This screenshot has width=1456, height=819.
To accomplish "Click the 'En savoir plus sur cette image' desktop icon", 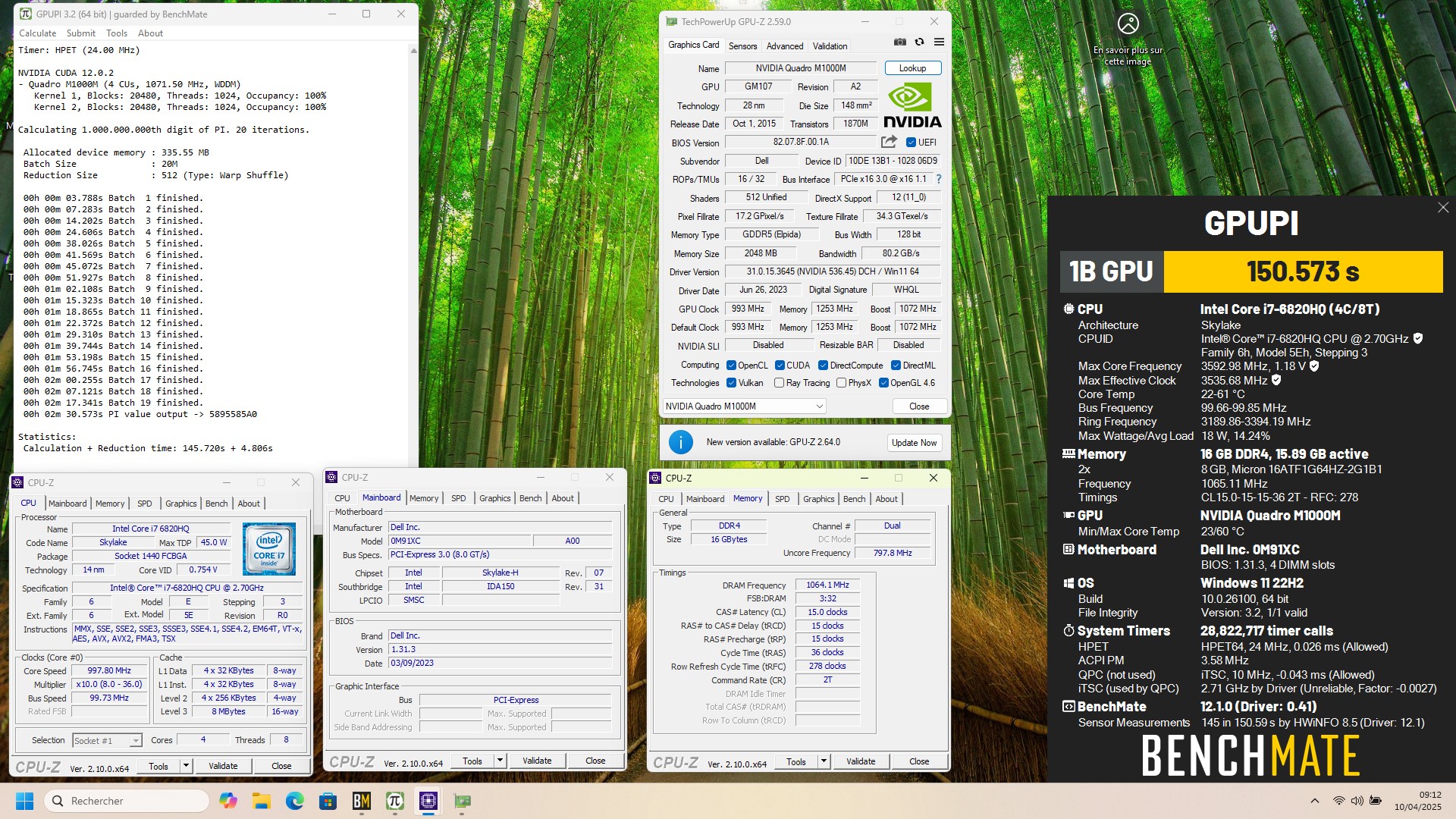I will (x=1128, y=39).
